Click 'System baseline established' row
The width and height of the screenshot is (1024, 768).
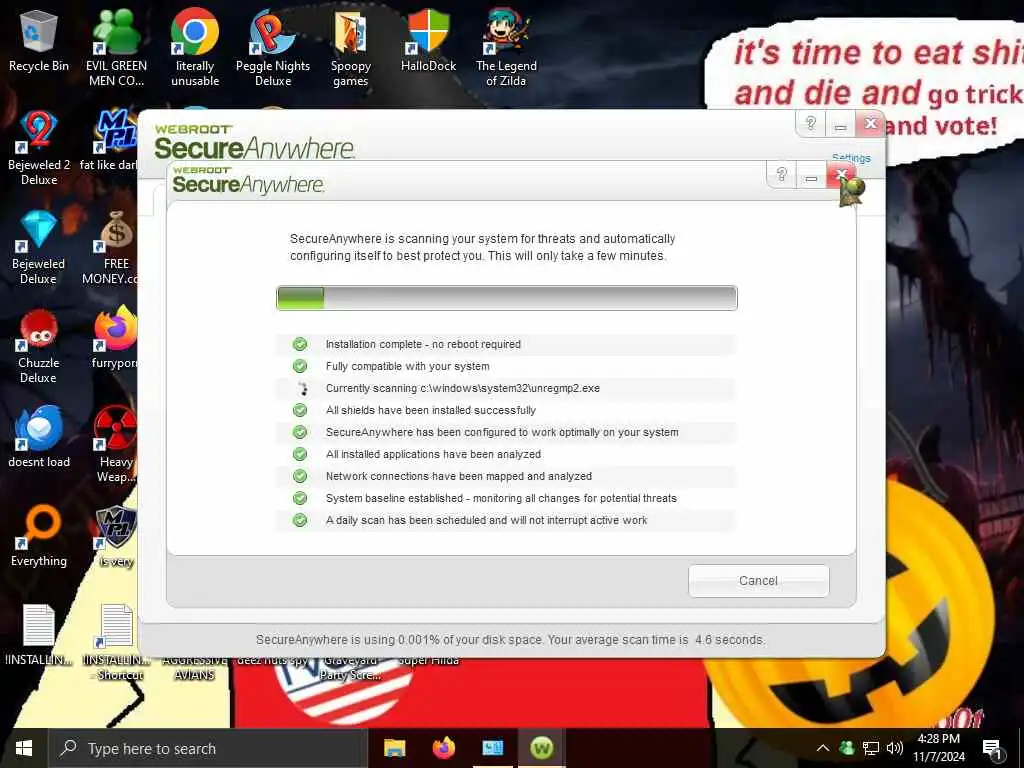pyautogui.click(x=505, y=498)
